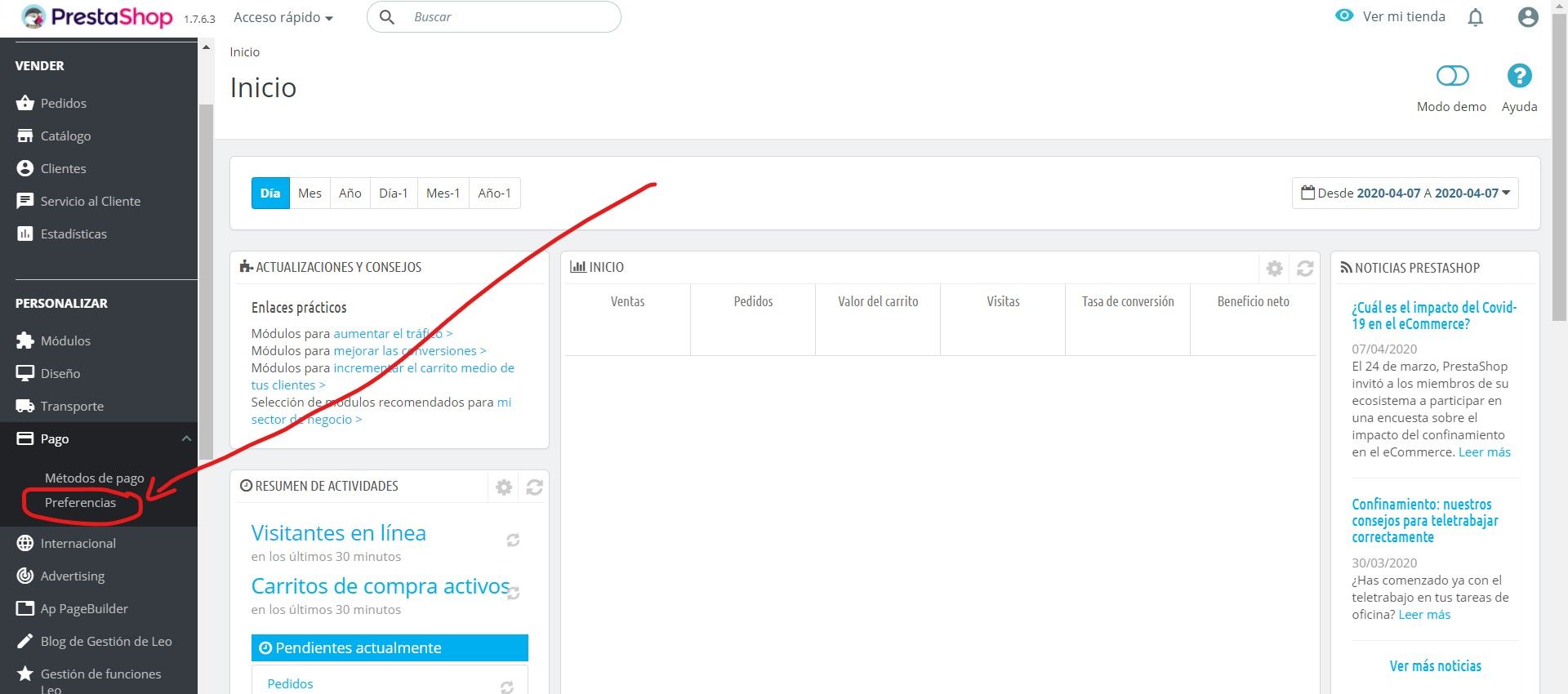
Task: Open the Visitas column
Action: pyautogui.click(x=1003, y=319)
